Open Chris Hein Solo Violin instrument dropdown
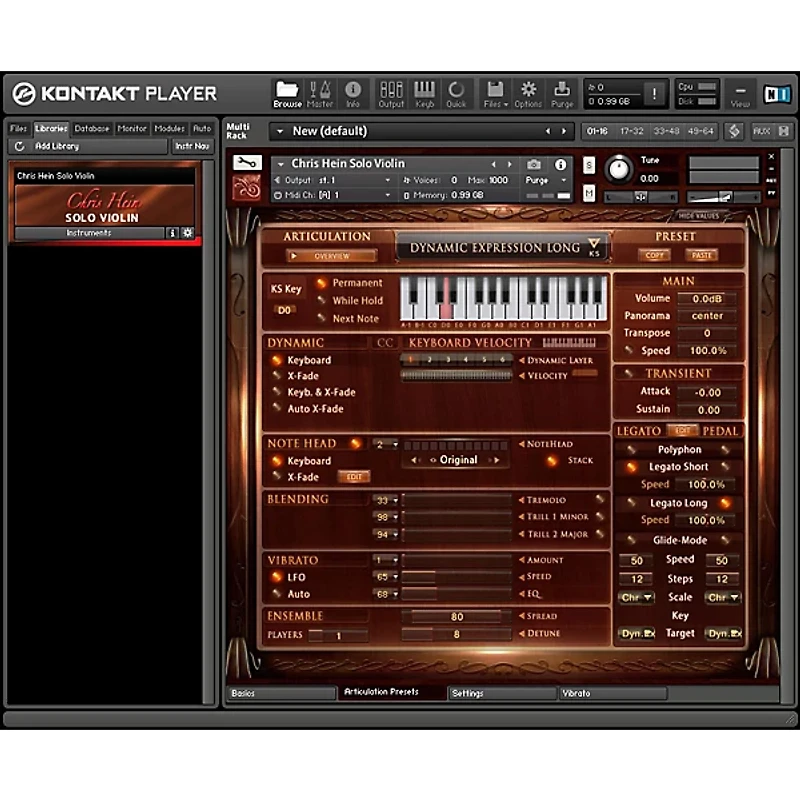The image size is (800, 800). click(281, 164)
